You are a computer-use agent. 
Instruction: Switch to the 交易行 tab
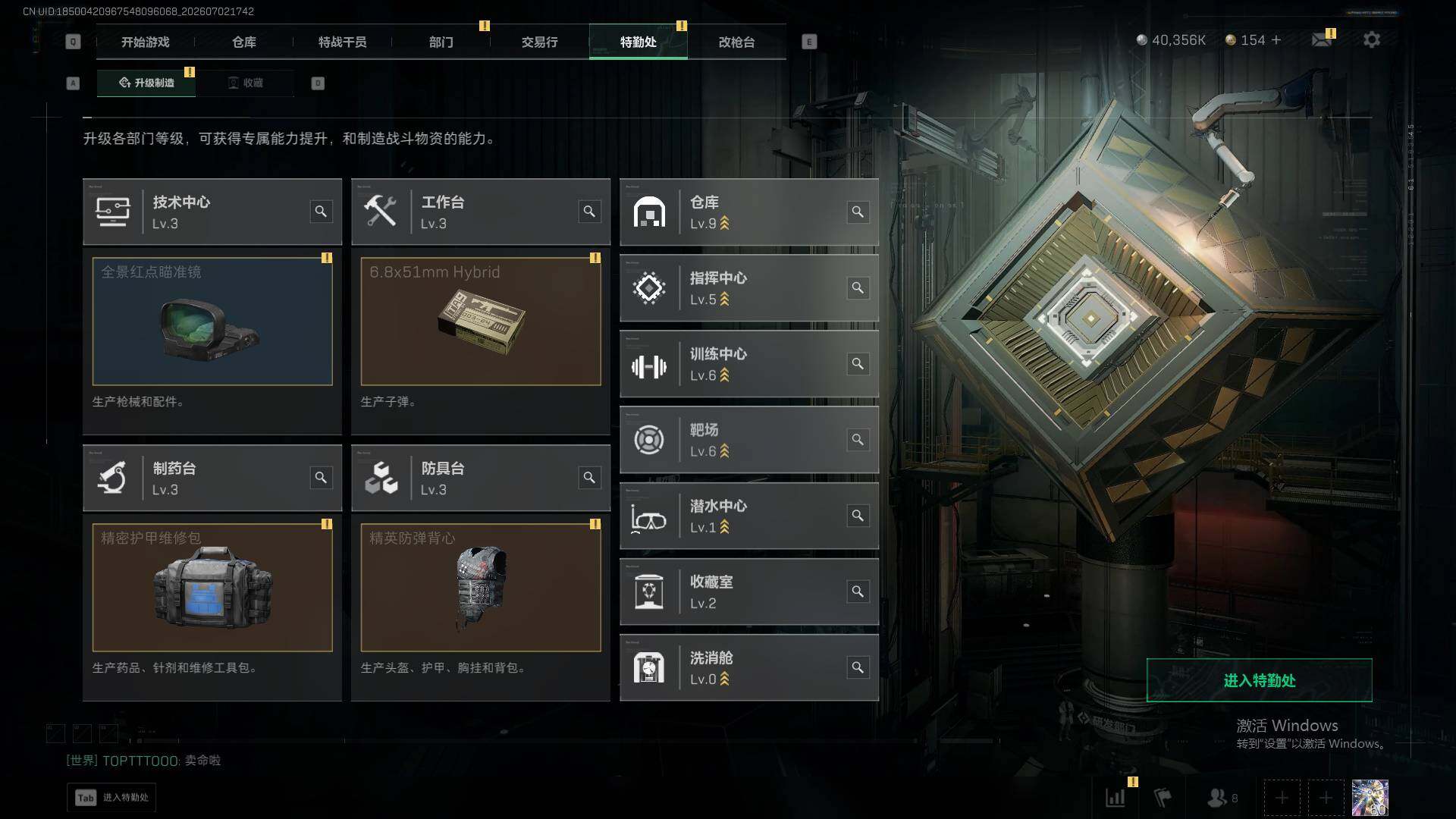539,42
